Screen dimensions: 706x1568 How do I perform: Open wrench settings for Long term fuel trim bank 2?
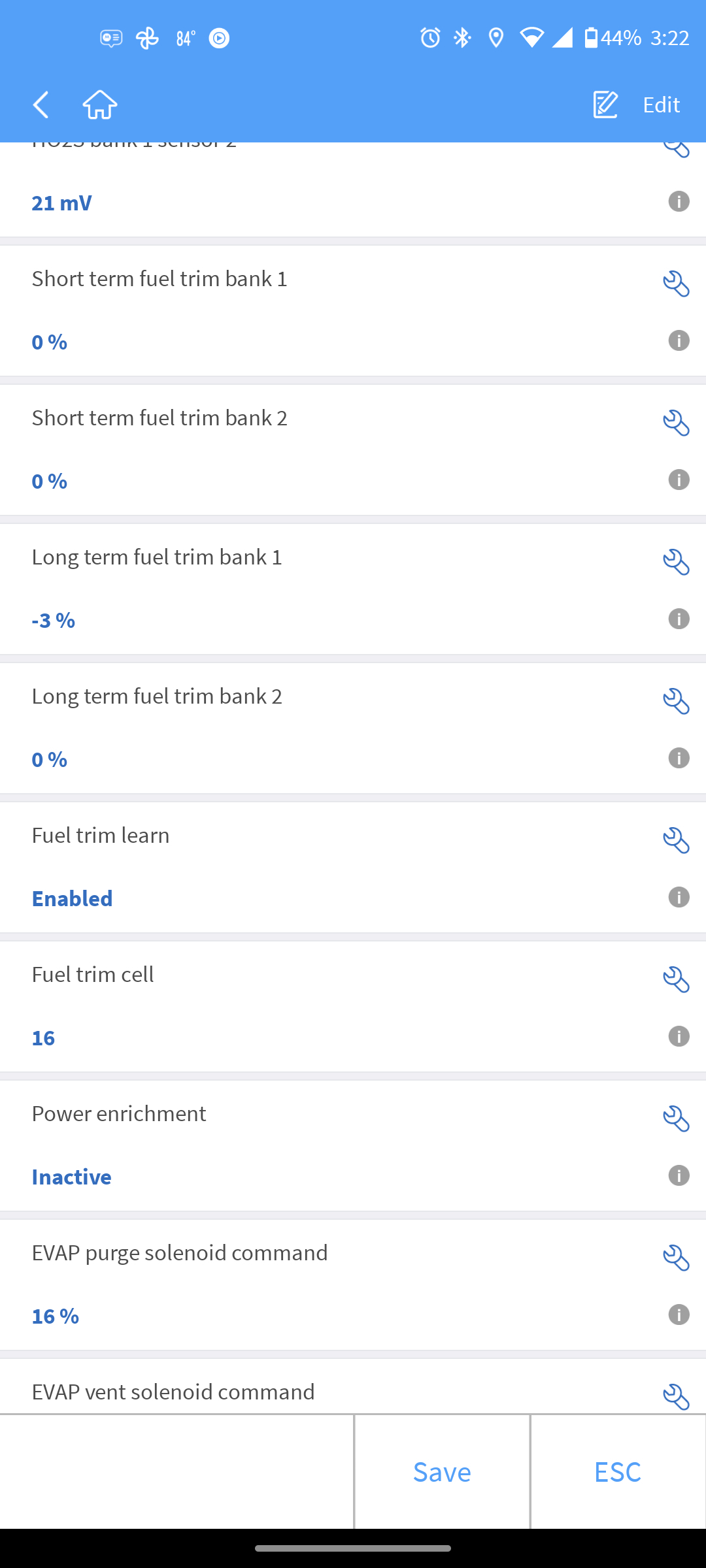pos(676,702)
